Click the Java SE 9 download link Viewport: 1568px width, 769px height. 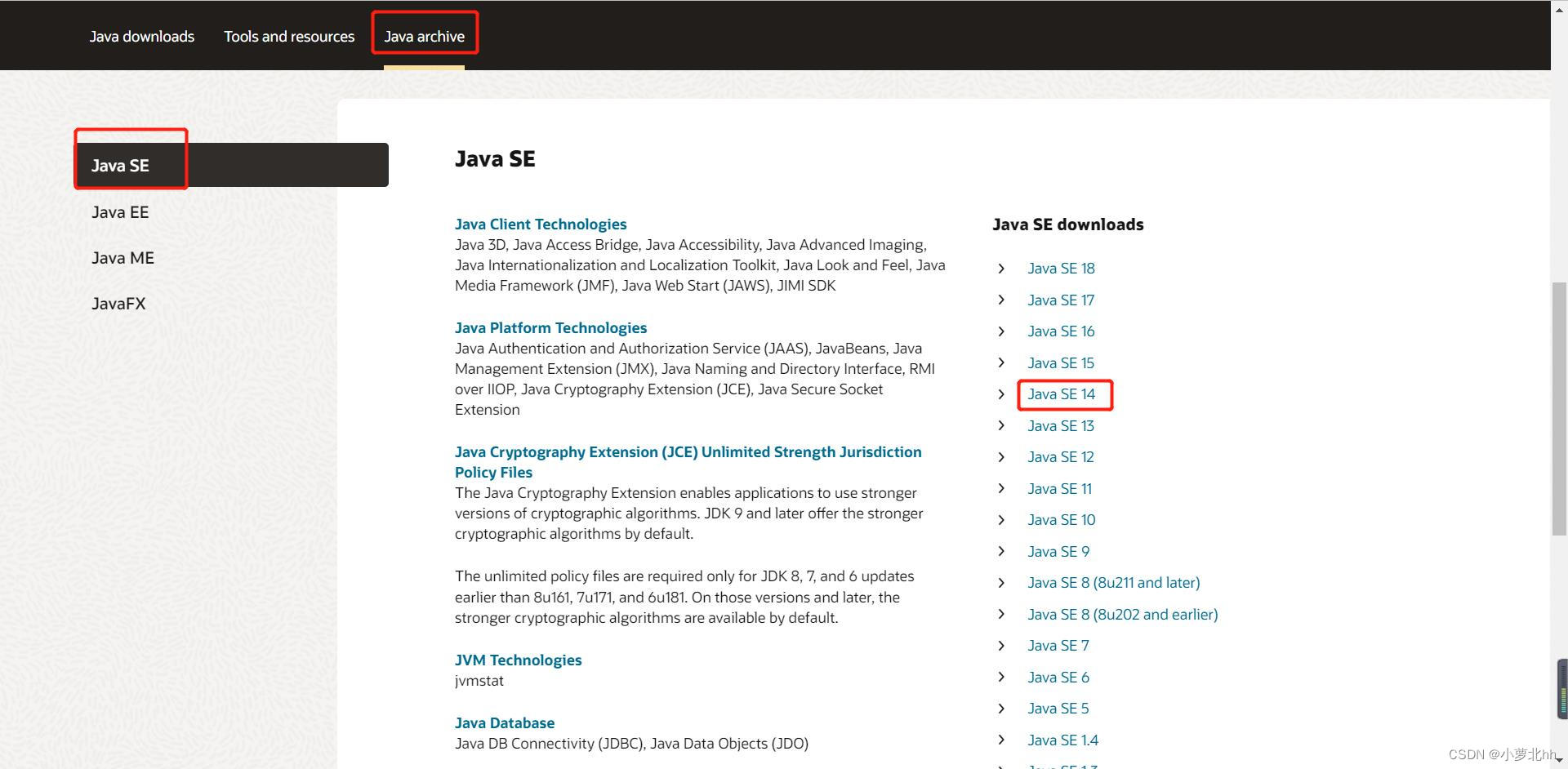[1058, 551]
